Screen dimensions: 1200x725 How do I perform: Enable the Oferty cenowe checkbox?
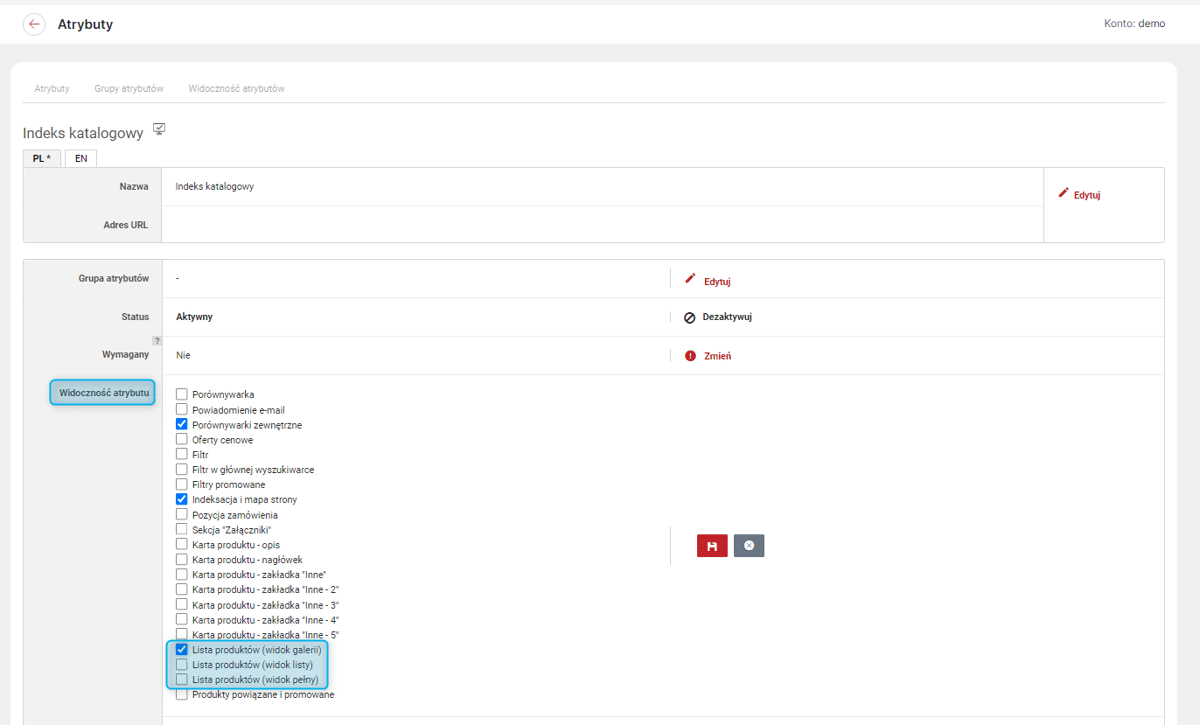click(182, 440)
